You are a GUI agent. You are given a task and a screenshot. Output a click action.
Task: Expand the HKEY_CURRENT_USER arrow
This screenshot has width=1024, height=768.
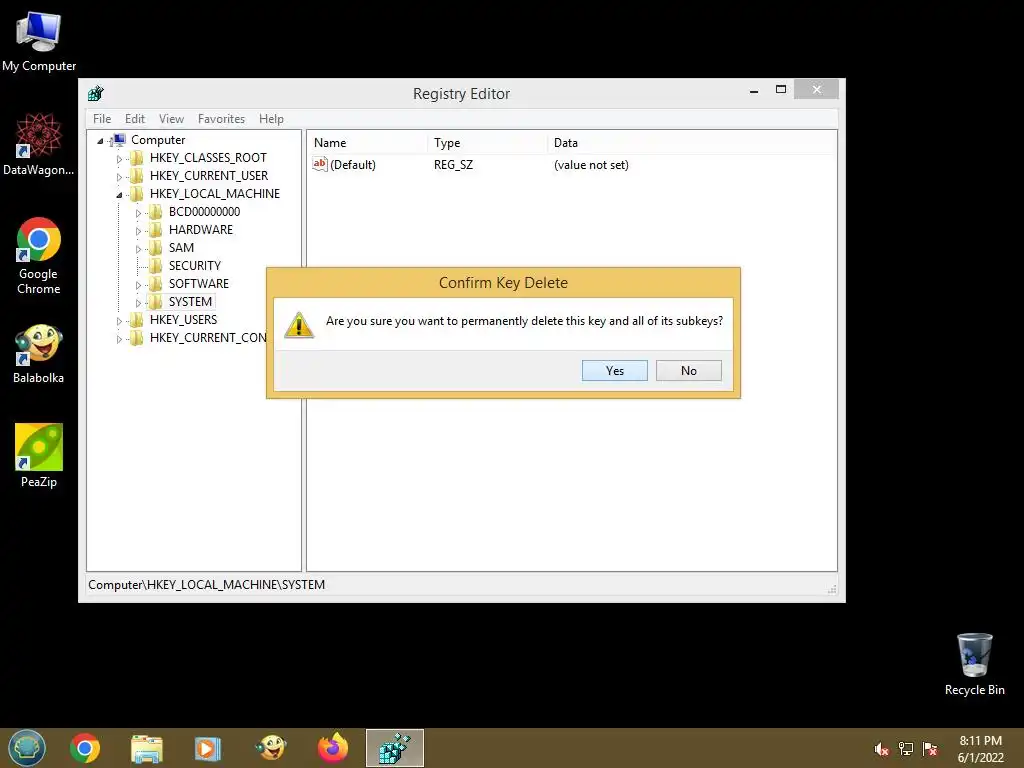coord(119,177)
